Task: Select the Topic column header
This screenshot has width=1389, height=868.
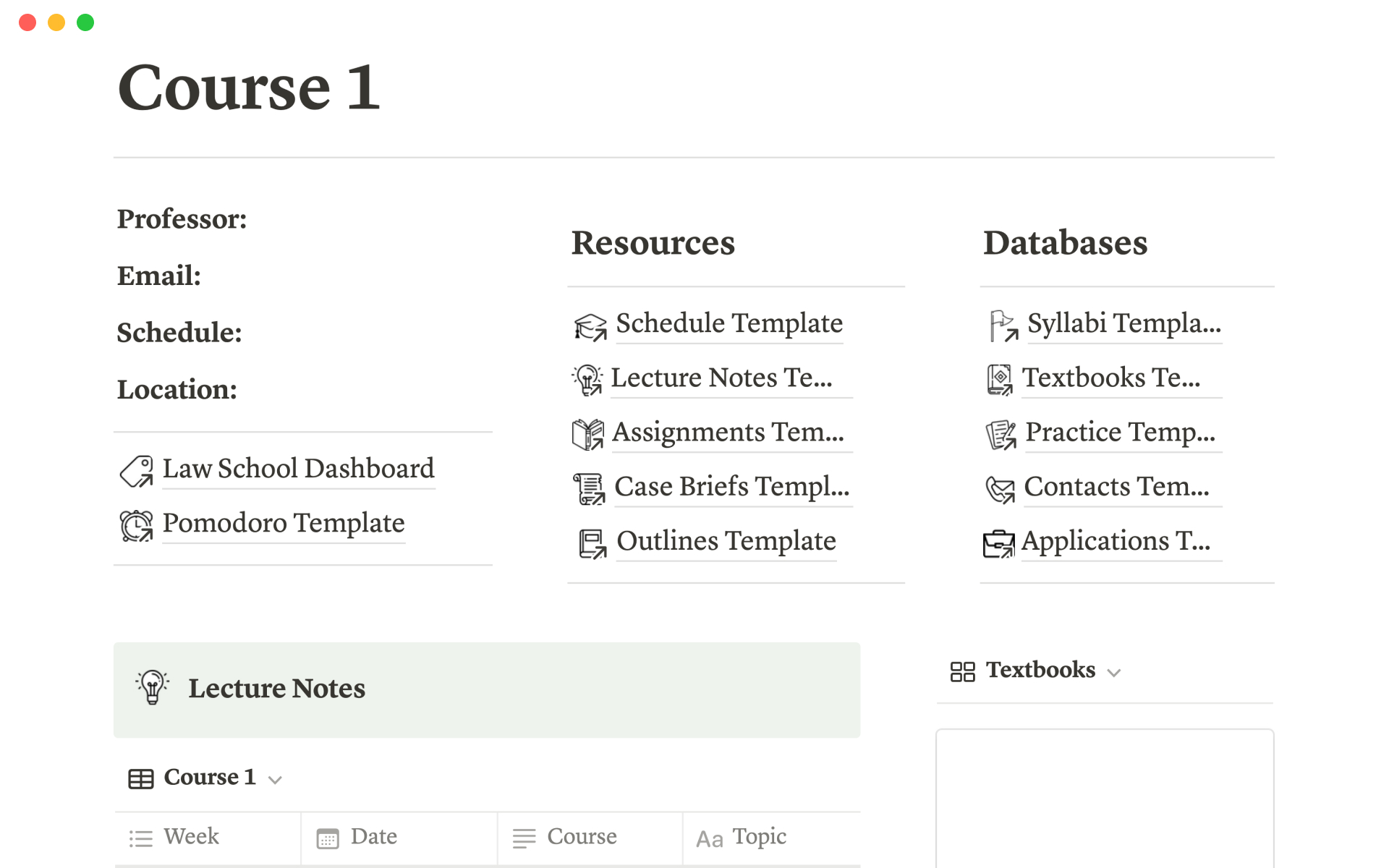Action: click(x=759, y=837)
